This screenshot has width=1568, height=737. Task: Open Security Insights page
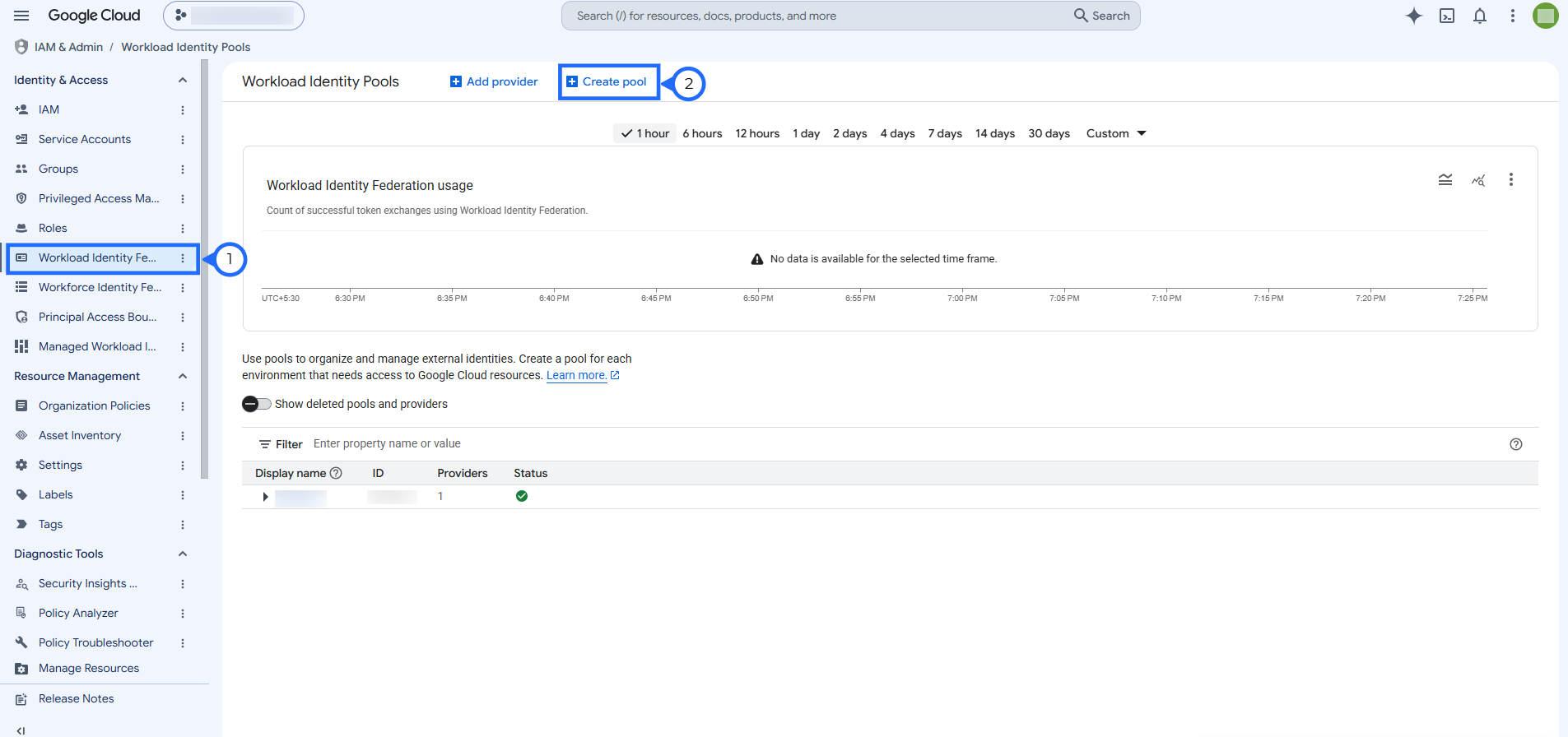point(87,583)
